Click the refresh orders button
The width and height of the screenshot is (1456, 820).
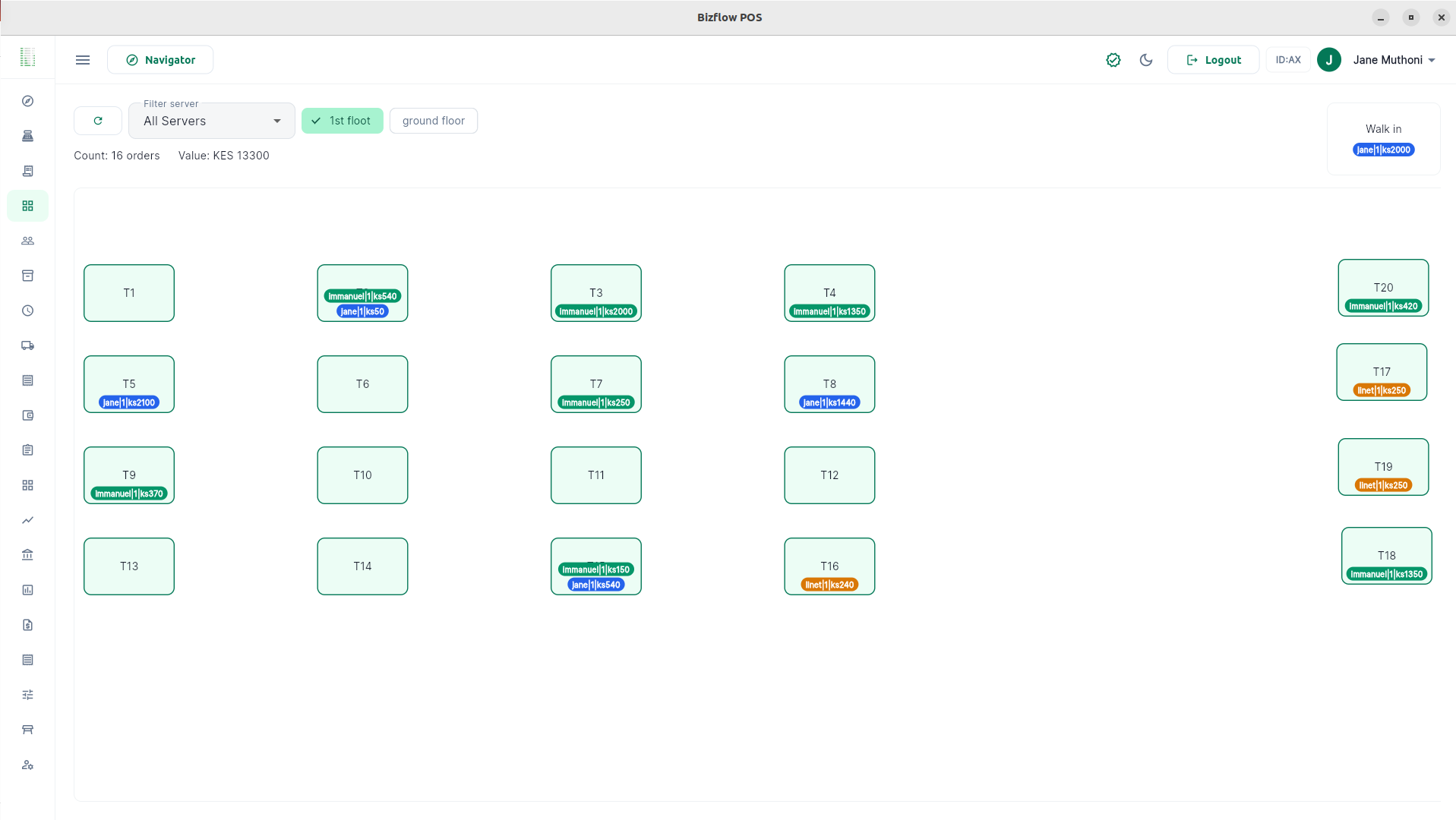point(98,121)
